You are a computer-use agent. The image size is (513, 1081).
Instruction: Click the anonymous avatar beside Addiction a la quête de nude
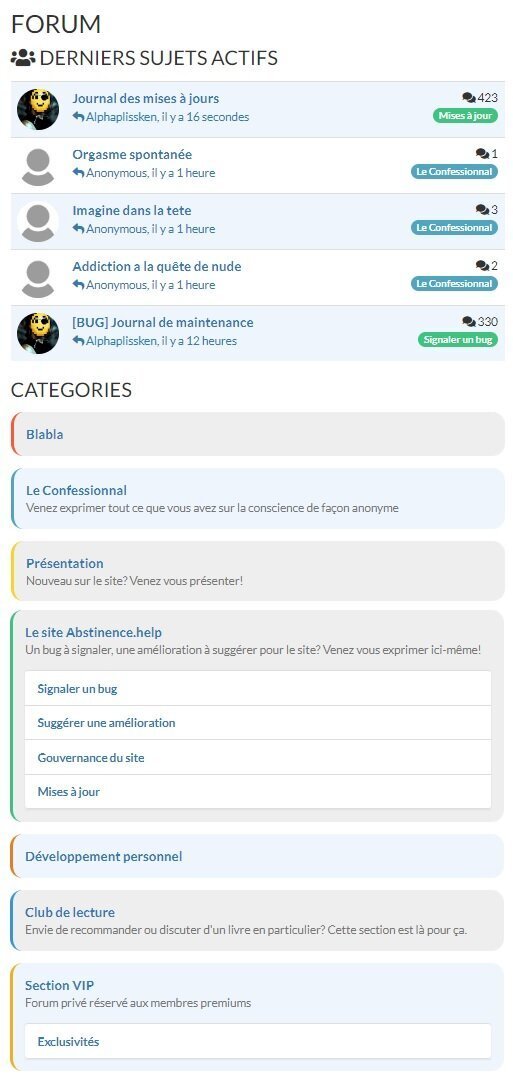pos(38,277)
